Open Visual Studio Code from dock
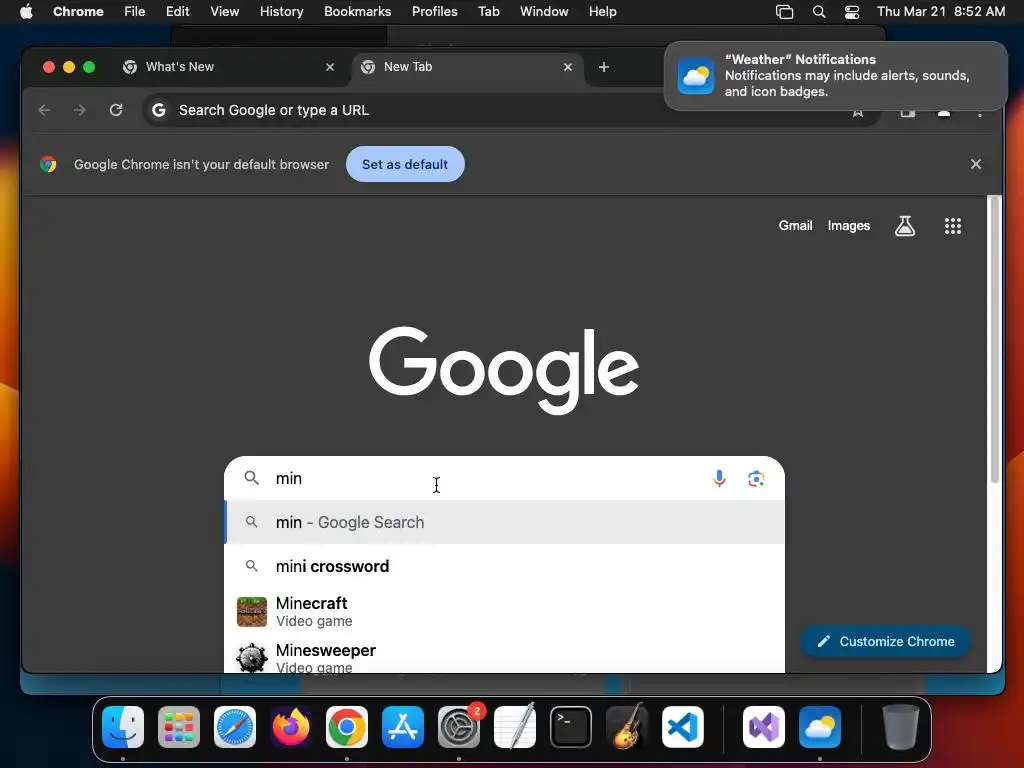1024x768 pixels. [x=682, y=727]
